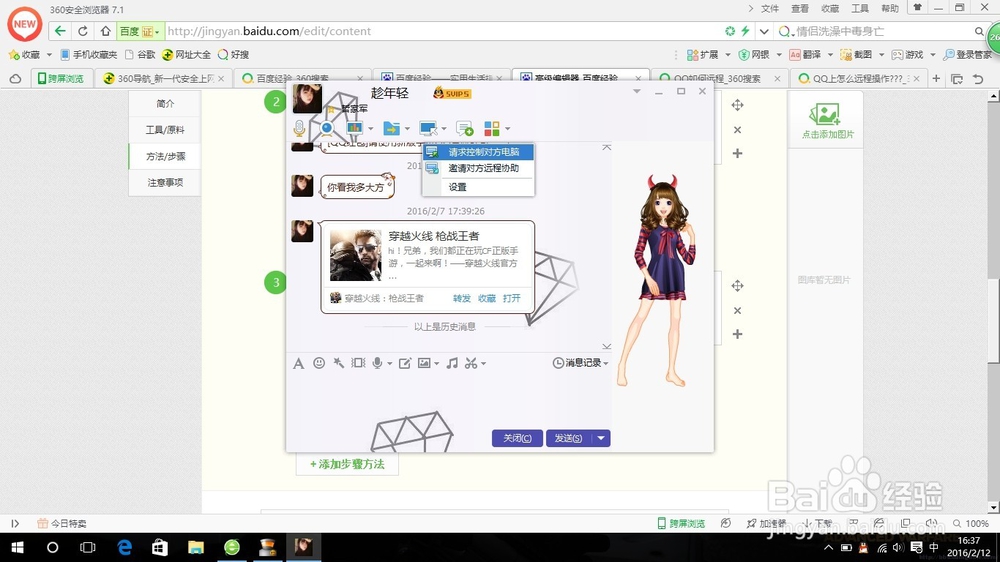Click the voice message microphone icon
The image size is (1000, 562).
[x=378, y=363]
